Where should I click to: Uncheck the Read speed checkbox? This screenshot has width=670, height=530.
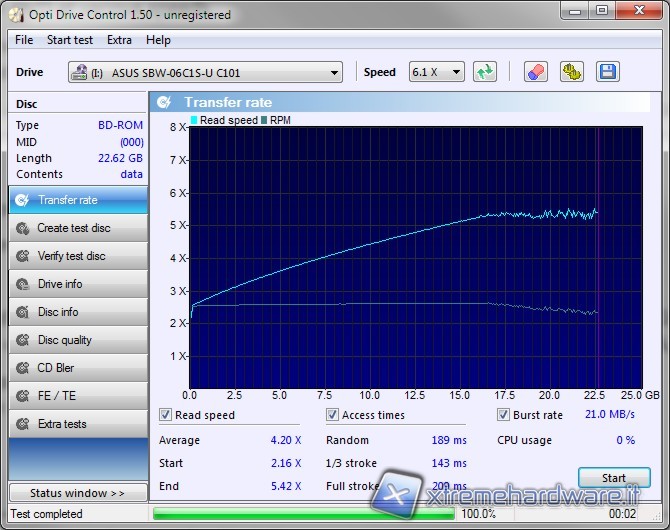[x=166, y=415]
